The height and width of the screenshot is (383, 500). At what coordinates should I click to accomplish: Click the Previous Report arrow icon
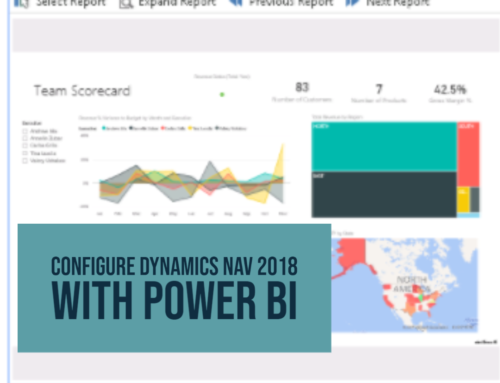pyautogui.click(x=236, y=3)
